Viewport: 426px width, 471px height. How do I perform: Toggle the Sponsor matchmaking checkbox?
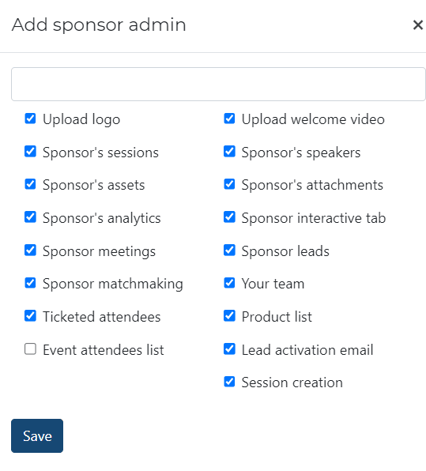[30, 283]
